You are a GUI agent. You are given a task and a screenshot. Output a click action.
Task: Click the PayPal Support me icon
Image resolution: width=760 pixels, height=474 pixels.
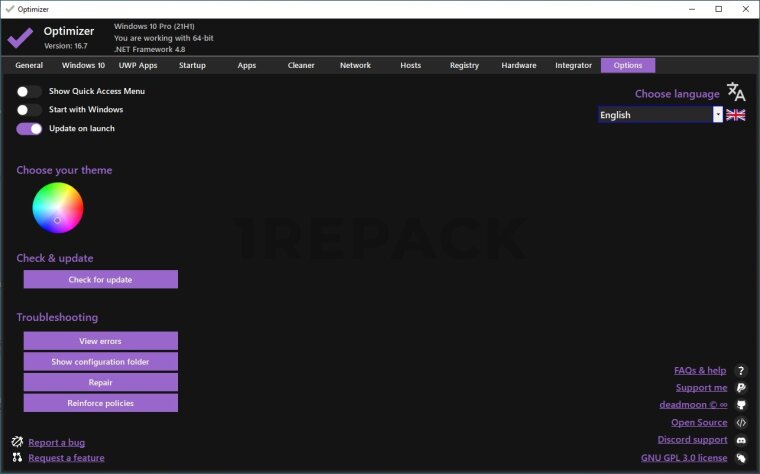(741, 387)
